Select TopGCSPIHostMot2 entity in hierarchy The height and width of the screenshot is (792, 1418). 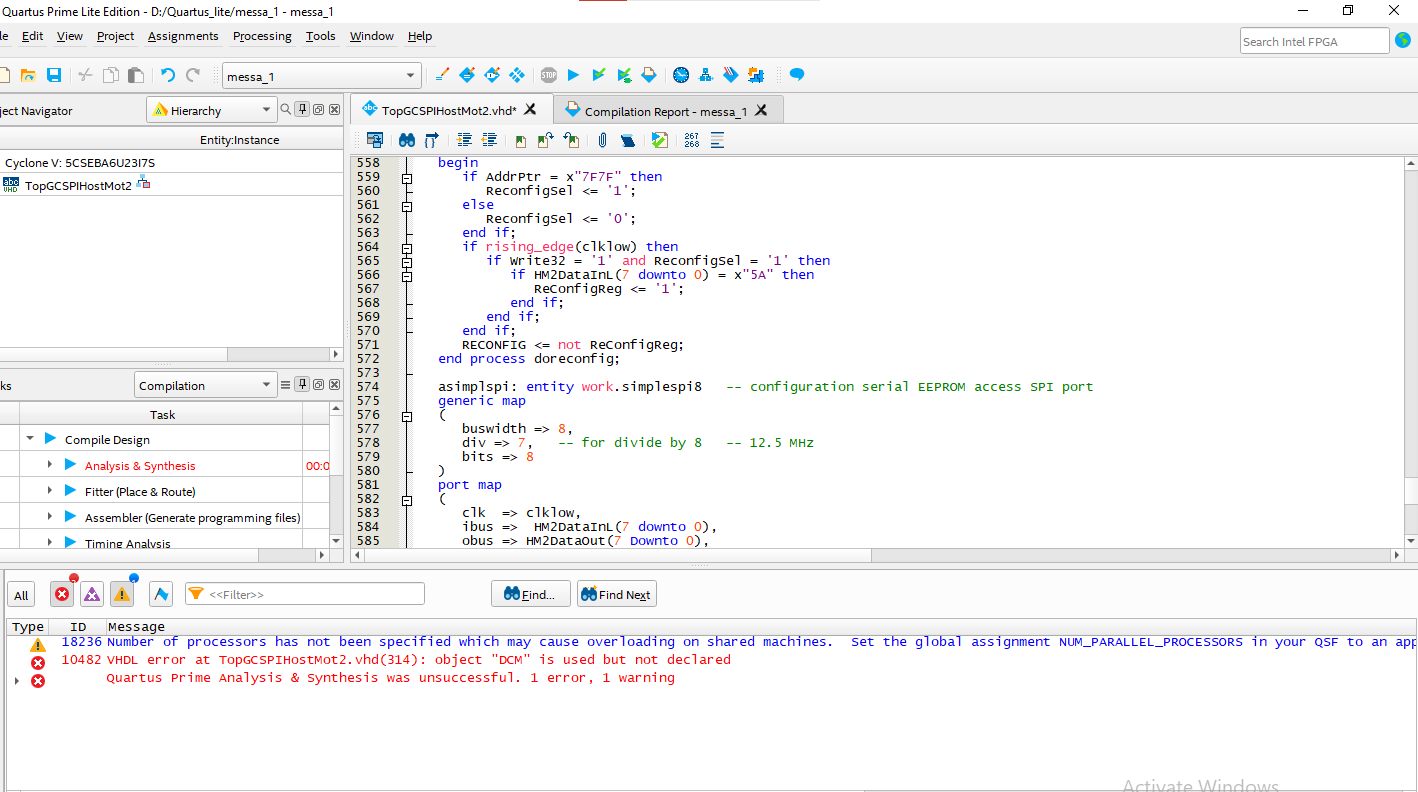click(78, 185)
